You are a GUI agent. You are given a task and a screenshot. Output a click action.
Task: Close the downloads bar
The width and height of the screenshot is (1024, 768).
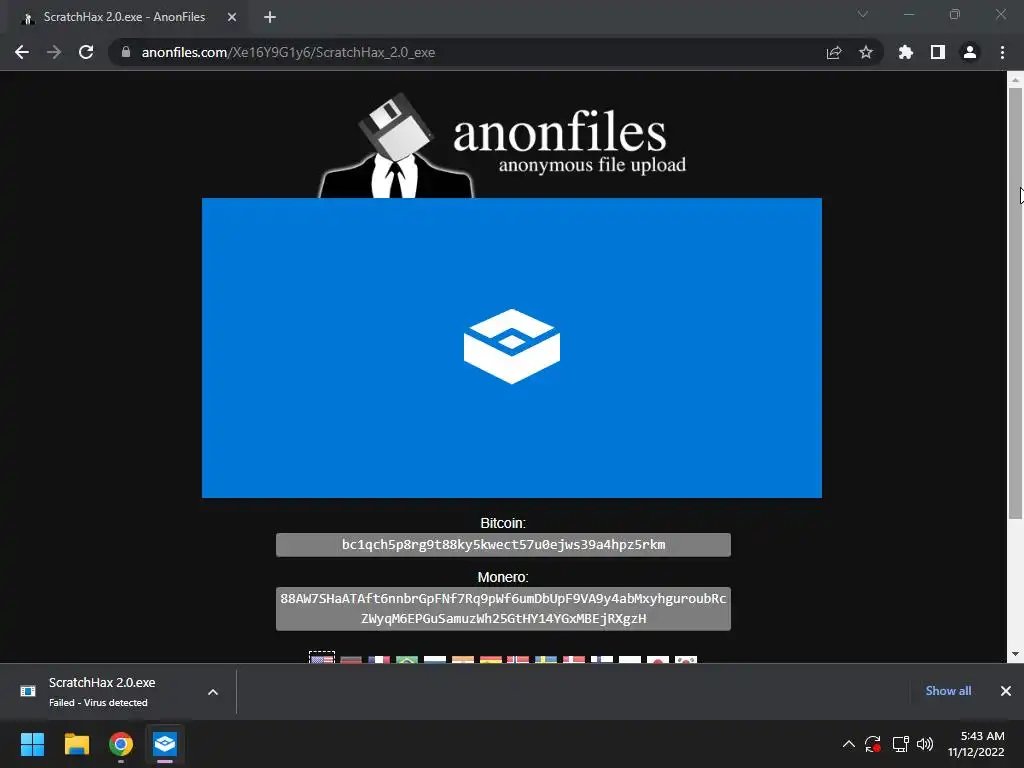pyautogui.click(x=1006, y=691)
